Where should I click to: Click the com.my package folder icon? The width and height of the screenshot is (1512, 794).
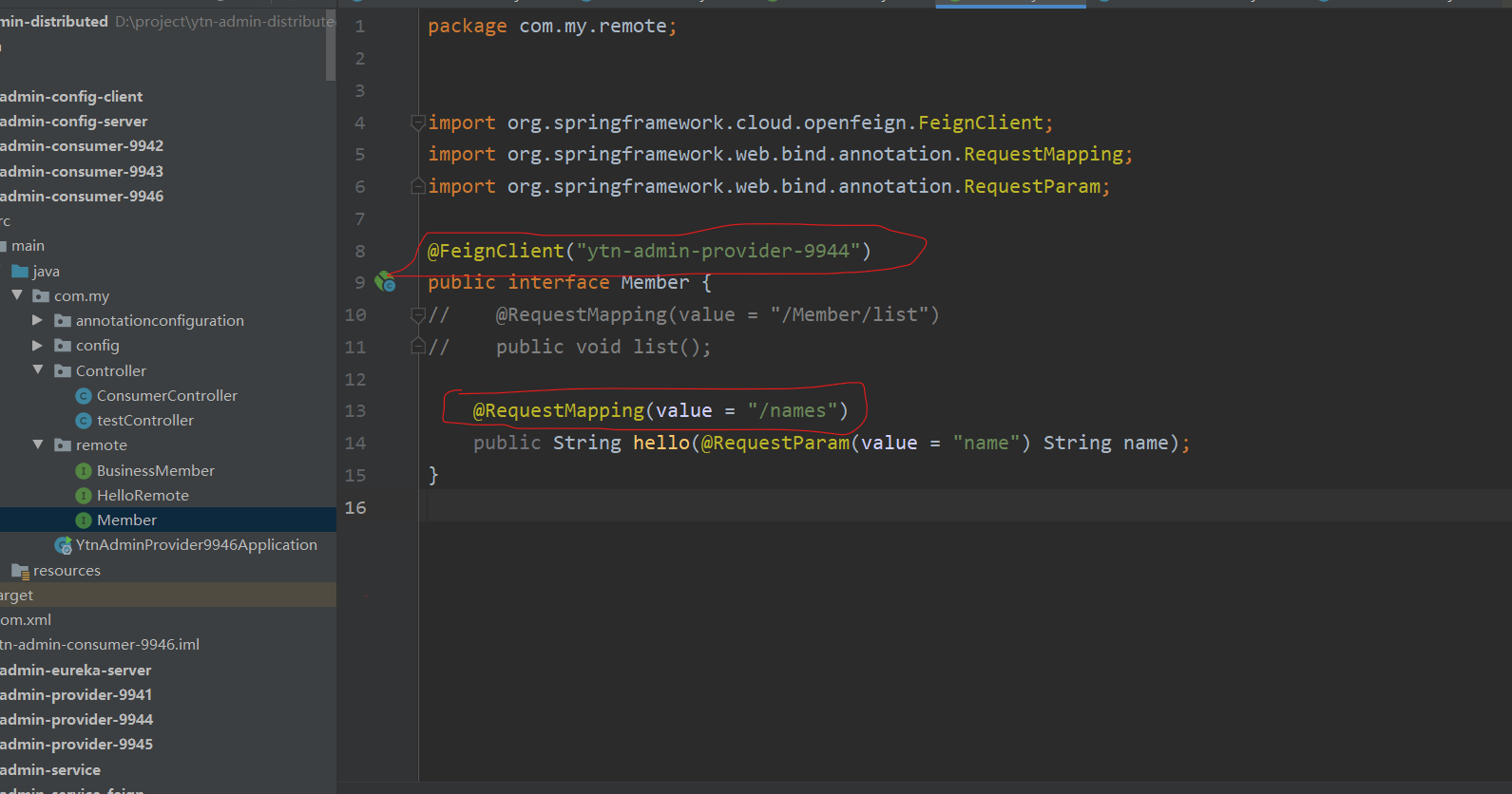[41, 295]
